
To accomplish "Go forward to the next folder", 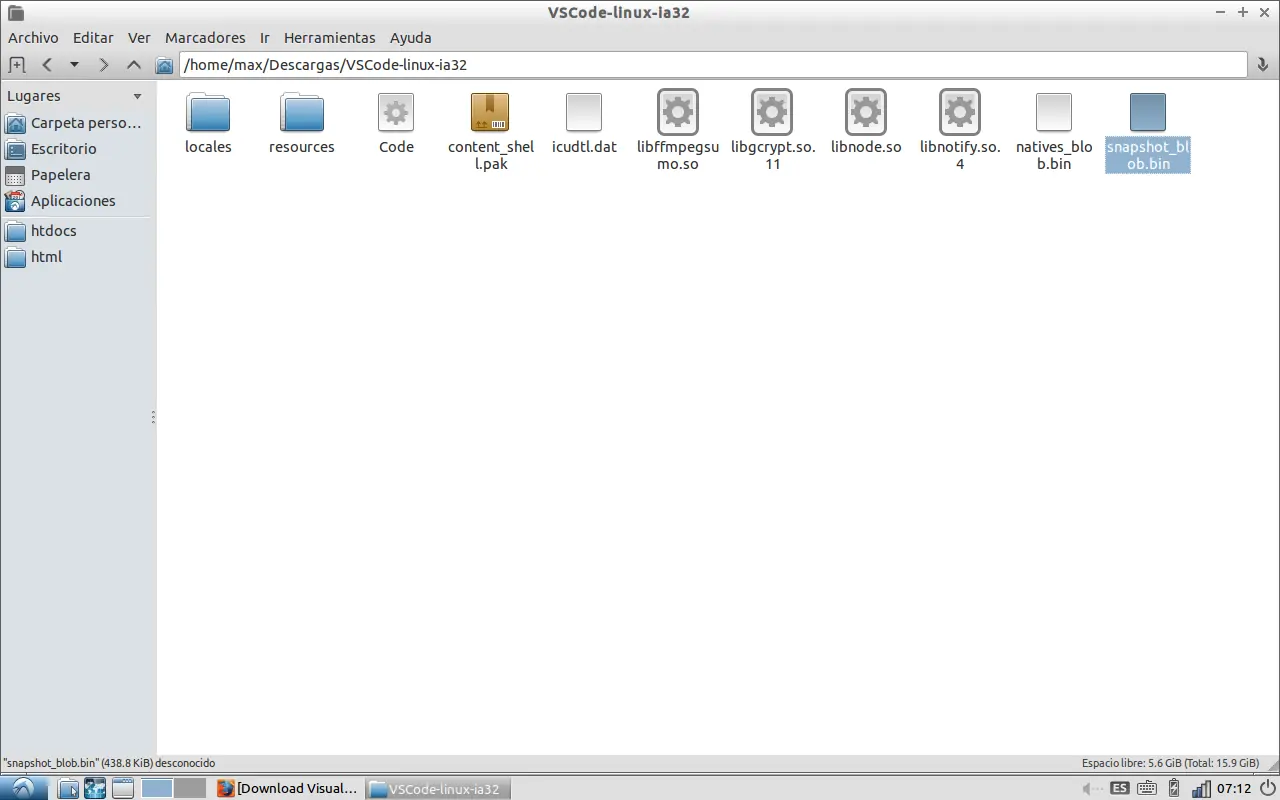I will 103,65.
